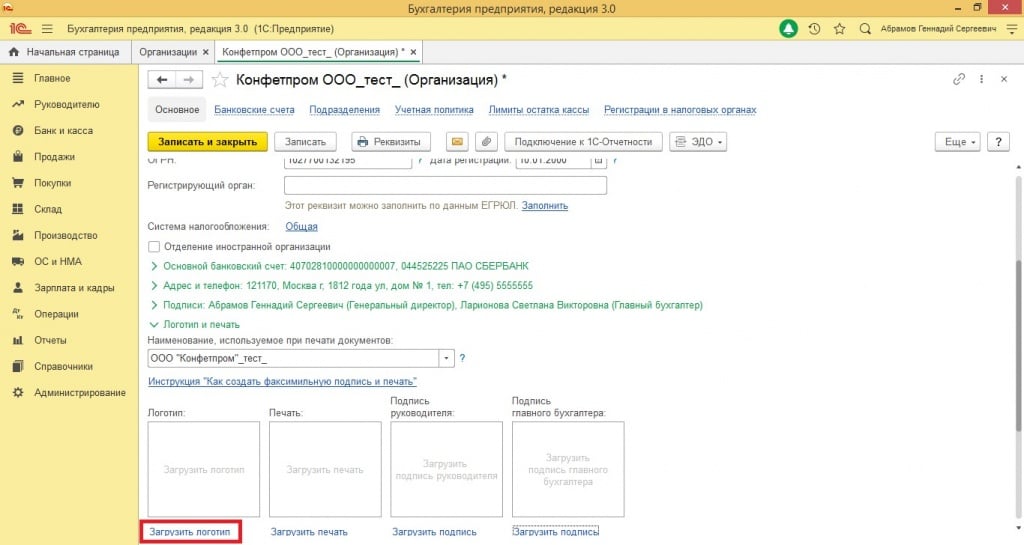
Task: Expand 'Основной банковский счет' section
Action: click(x=153, y=266)
